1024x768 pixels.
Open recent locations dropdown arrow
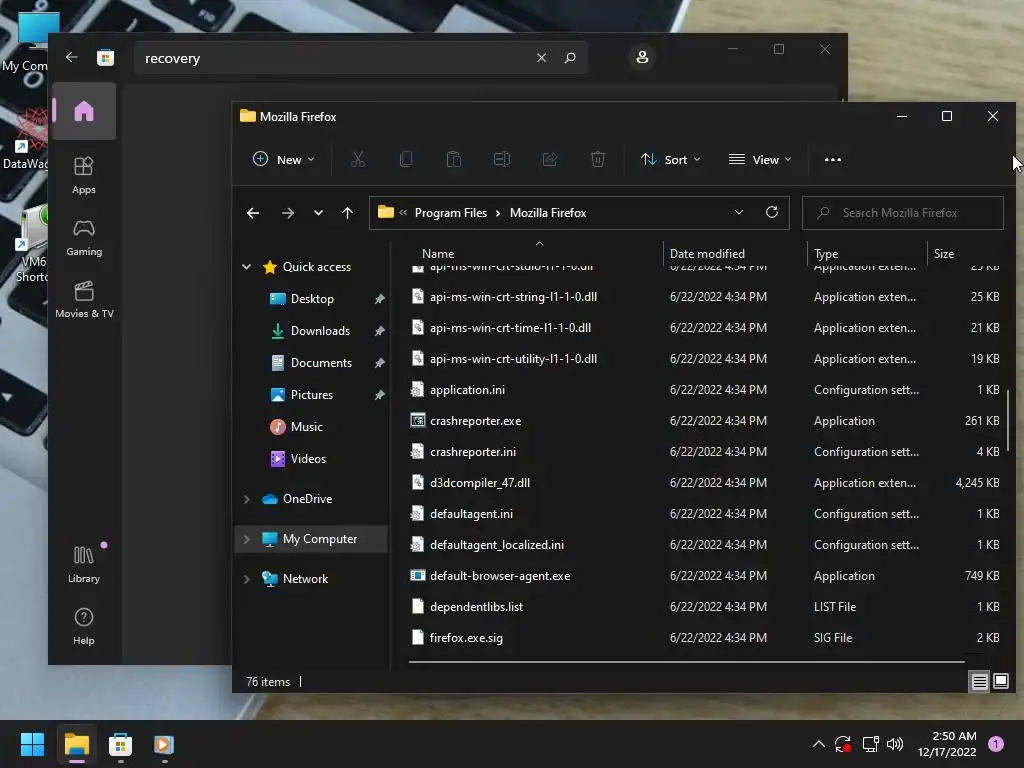click(318, 213)
